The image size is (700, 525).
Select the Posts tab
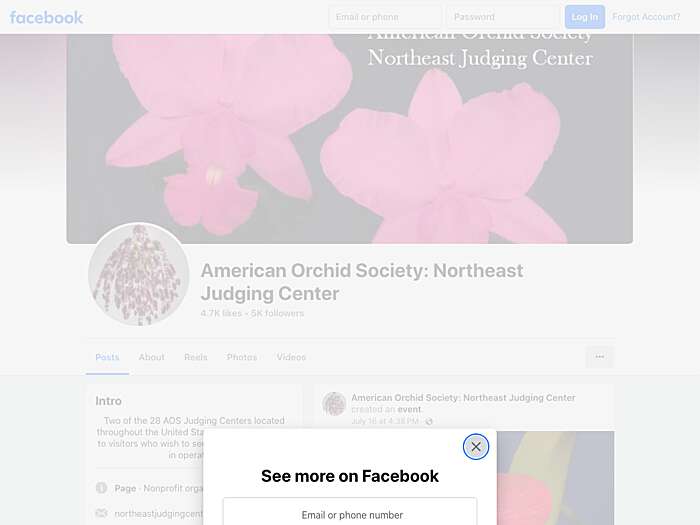click(107, 357)
